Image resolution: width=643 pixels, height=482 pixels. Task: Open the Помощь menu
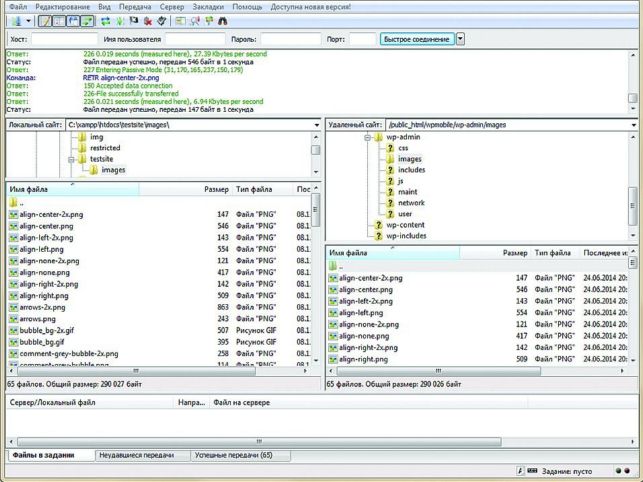tap(247, 7)
